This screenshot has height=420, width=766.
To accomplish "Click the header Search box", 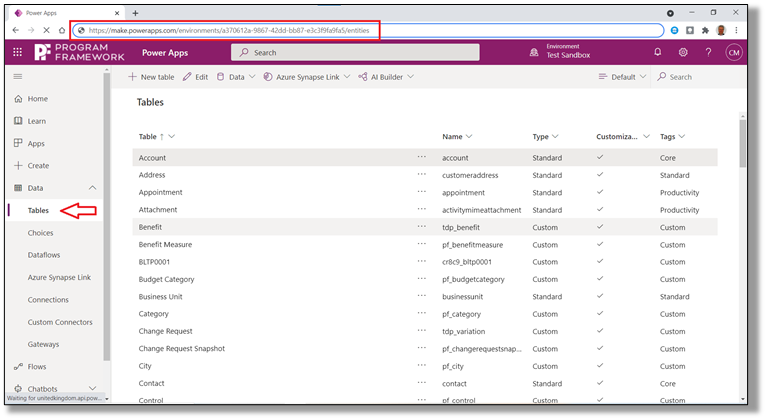I will (355, 52).
